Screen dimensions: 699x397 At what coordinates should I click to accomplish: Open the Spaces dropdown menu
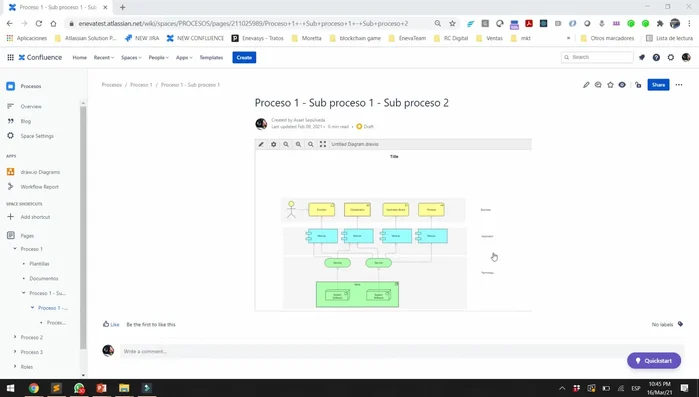pyautogui.click(x=131, y=57)
